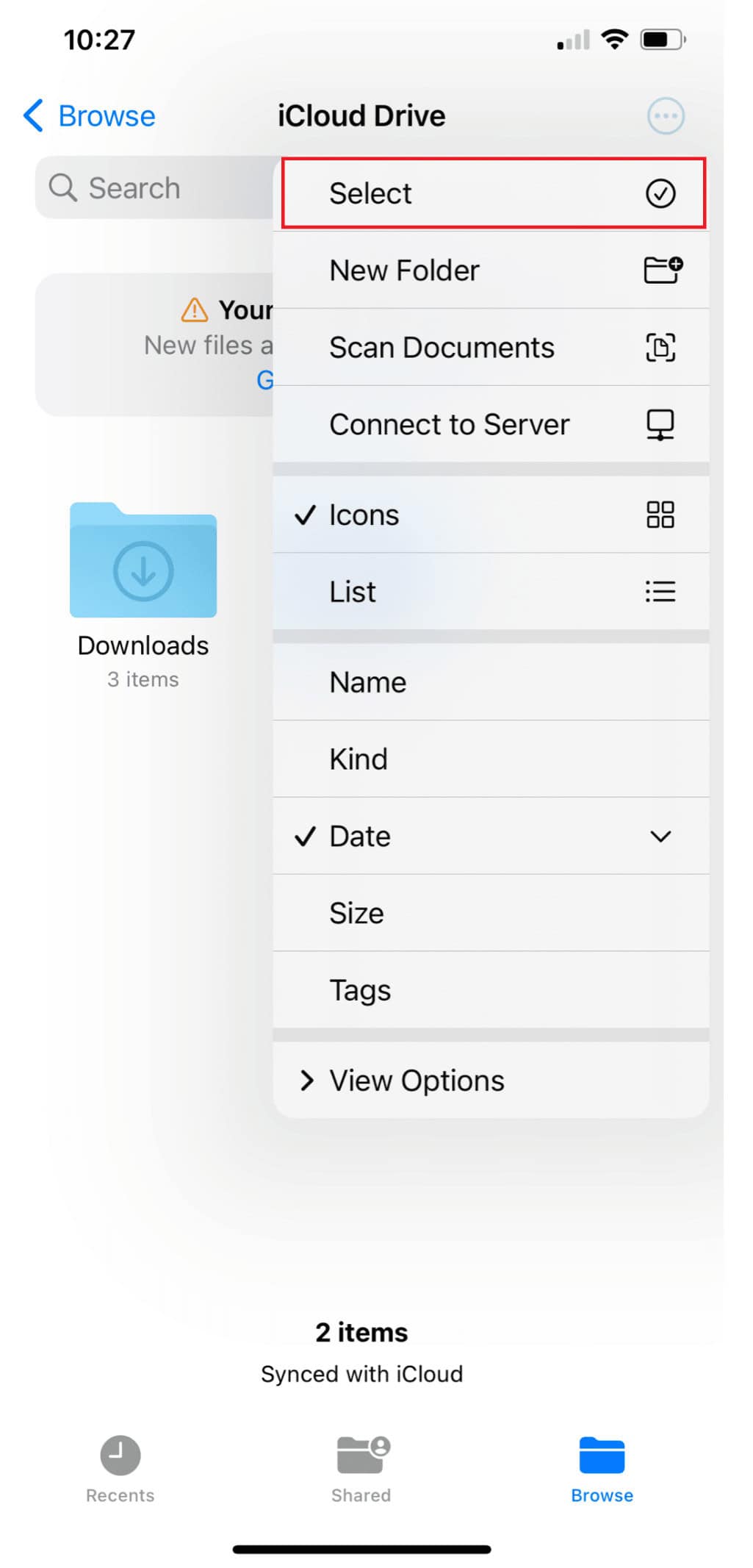
Task: Tap the New Folder plus icon
Action: click(x=663, y=270)
